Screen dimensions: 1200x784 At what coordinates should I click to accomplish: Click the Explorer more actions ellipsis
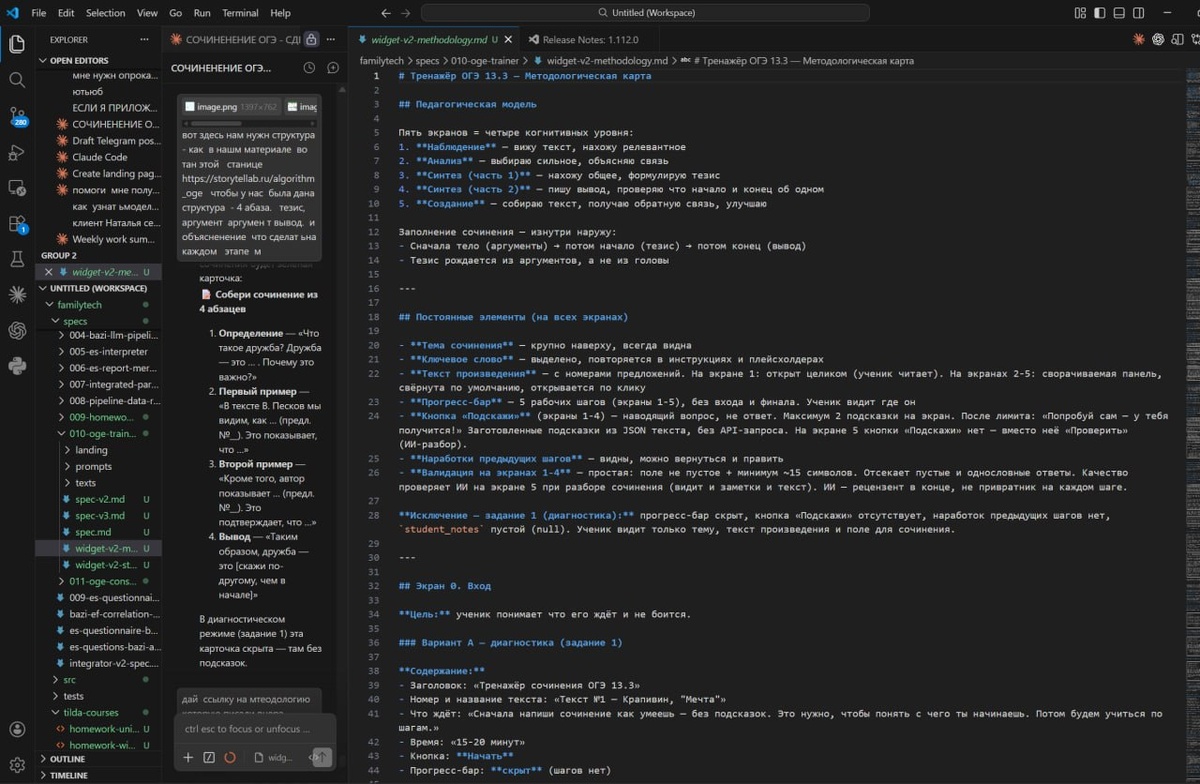pyautogui.click(x=146, y=40)
